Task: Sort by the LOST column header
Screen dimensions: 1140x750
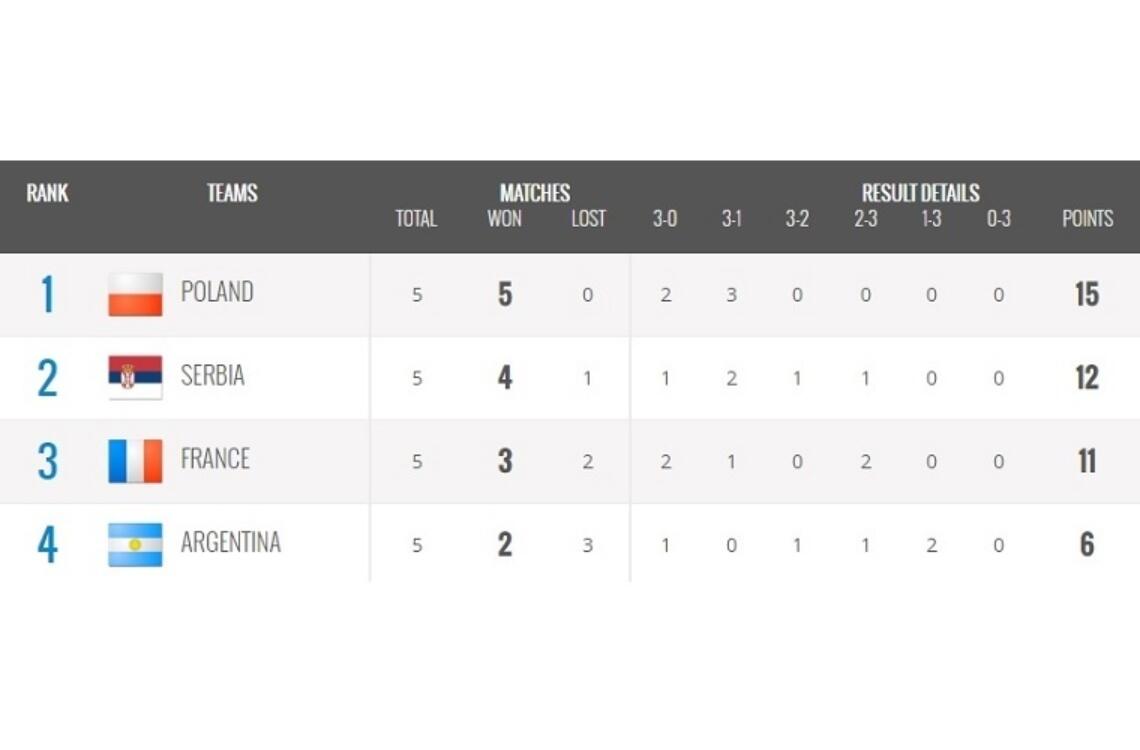Action: click(588, 219)
